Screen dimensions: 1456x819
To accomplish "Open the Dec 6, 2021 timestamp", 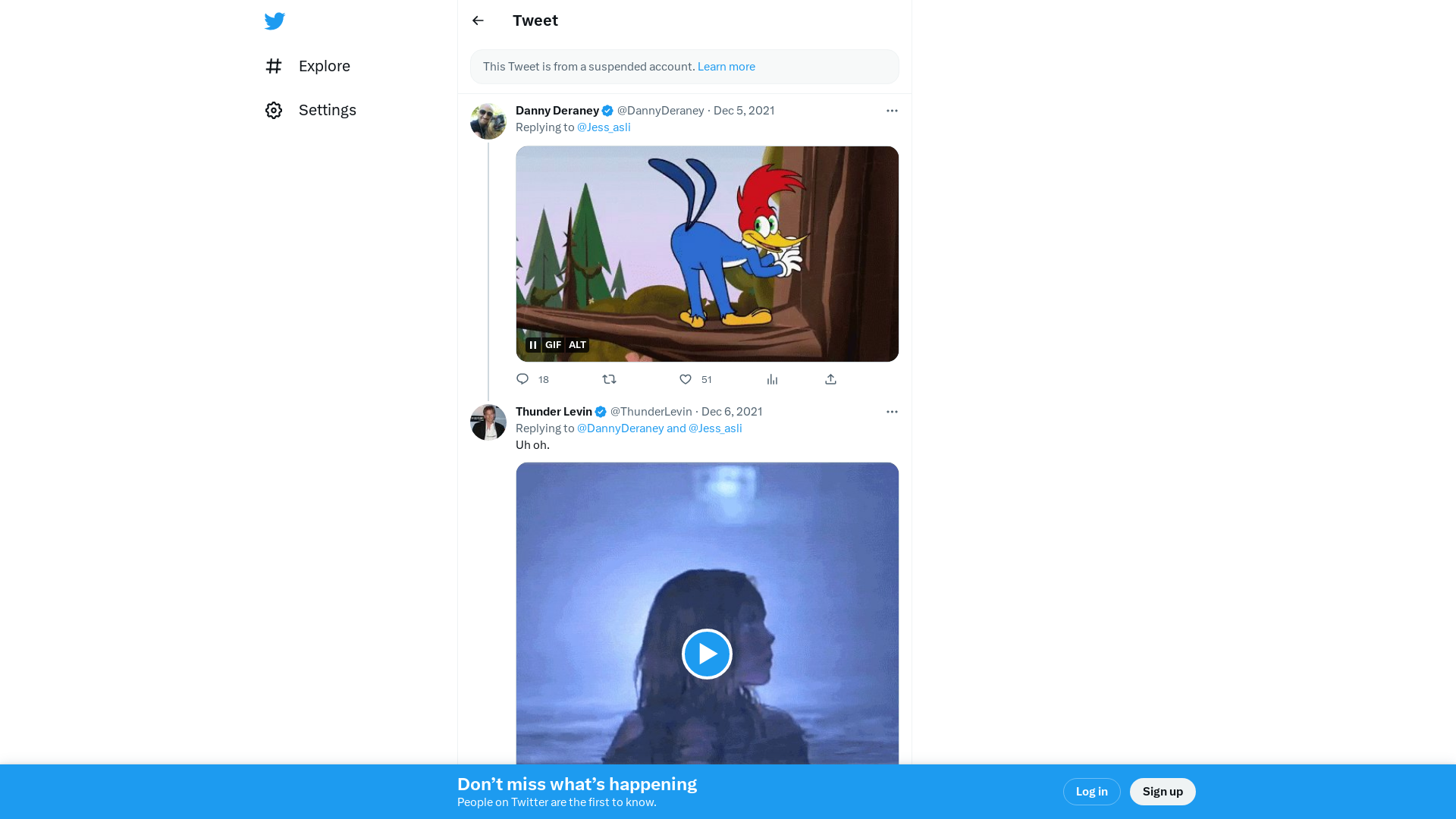I will coord(732,412).
